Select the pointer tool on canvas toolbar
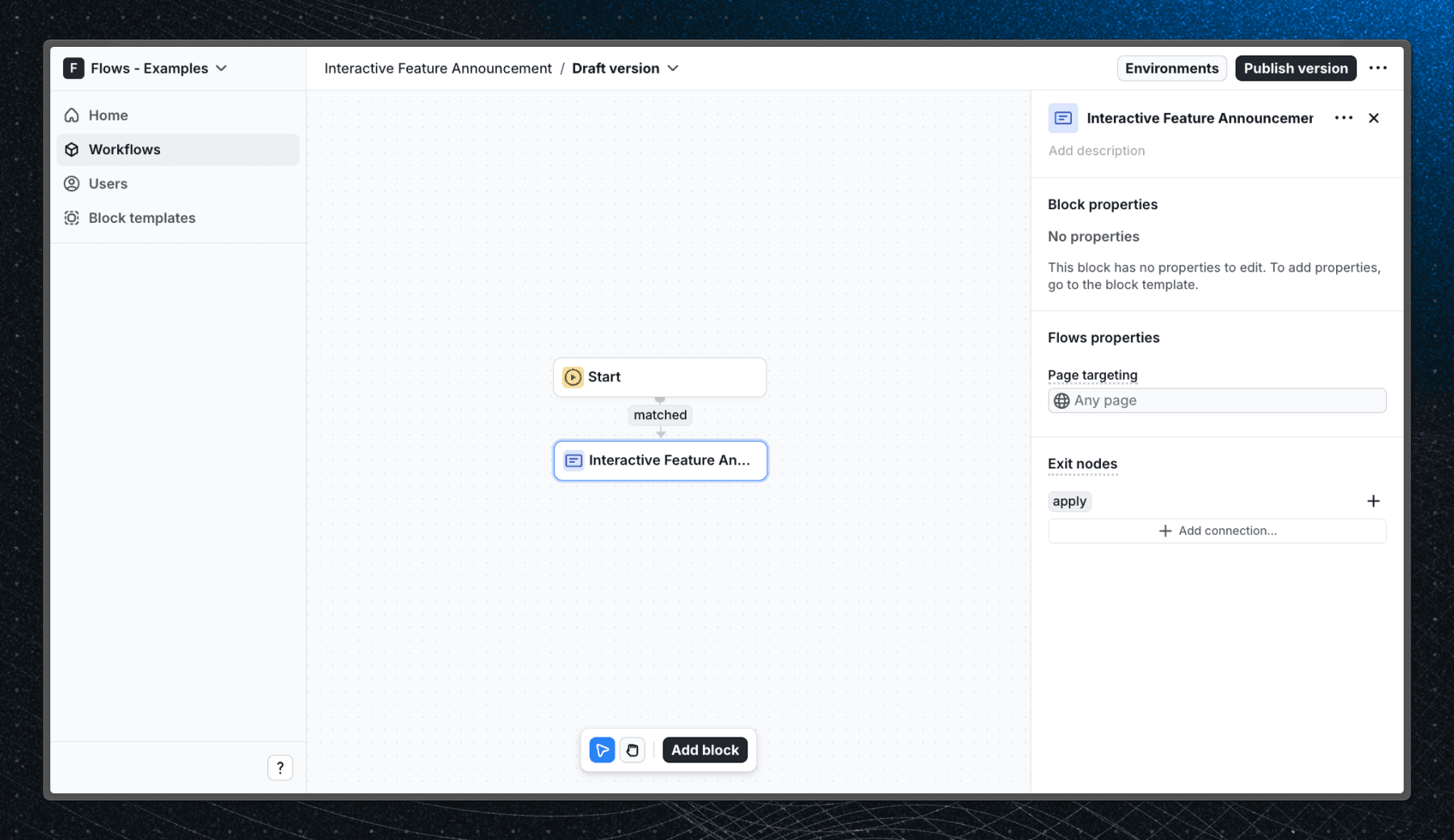The width and height of the screenshot is (1454, 840). [x=602, y=750]
